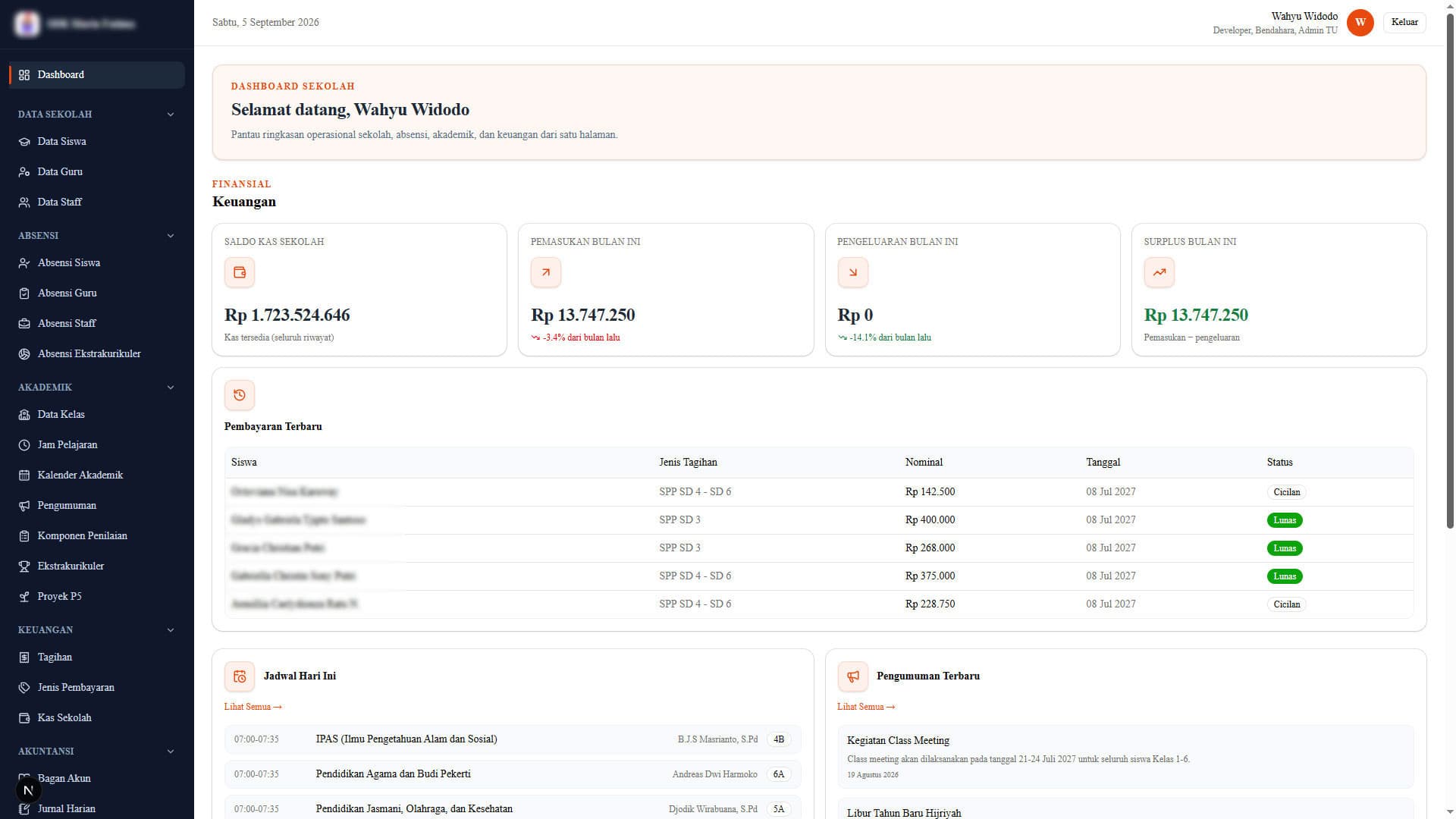Screen dimensions: 1456x819
Task: Click the Absensi Ekstrakurikuler ball icon
Action: coord(24,354)
